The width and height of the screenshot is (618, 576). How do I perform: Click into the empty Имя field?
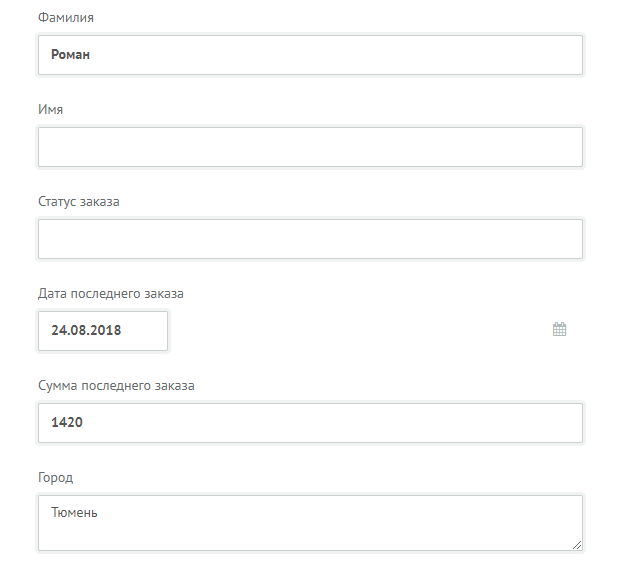[x=311, y=147]
